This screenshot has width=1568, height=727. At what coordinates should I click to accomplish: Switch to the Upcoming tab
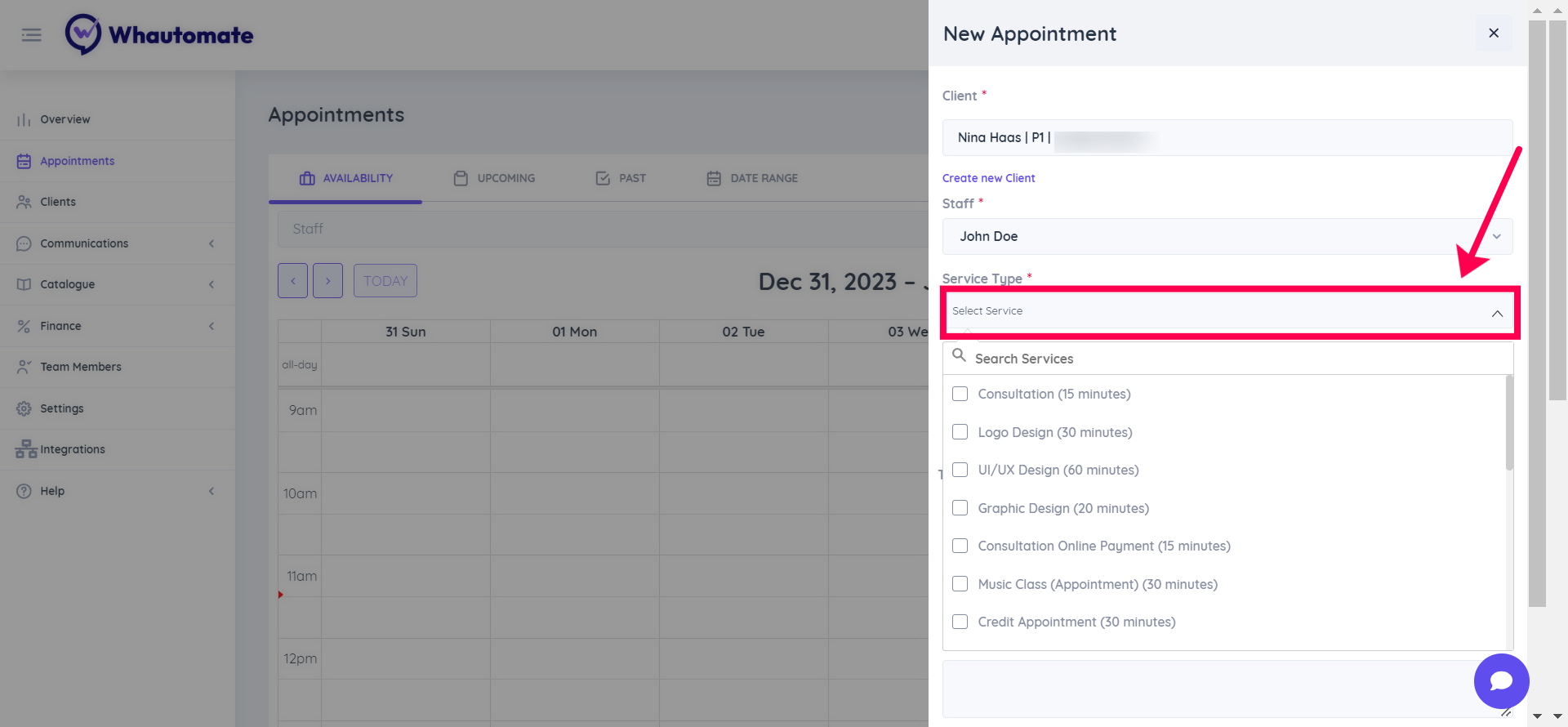(495, 178)
